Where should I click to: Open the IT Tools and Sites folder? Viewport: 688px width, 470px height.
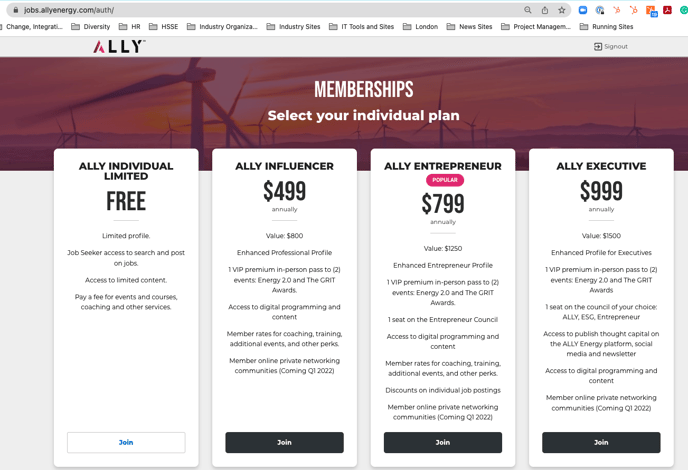coord(362,27)
